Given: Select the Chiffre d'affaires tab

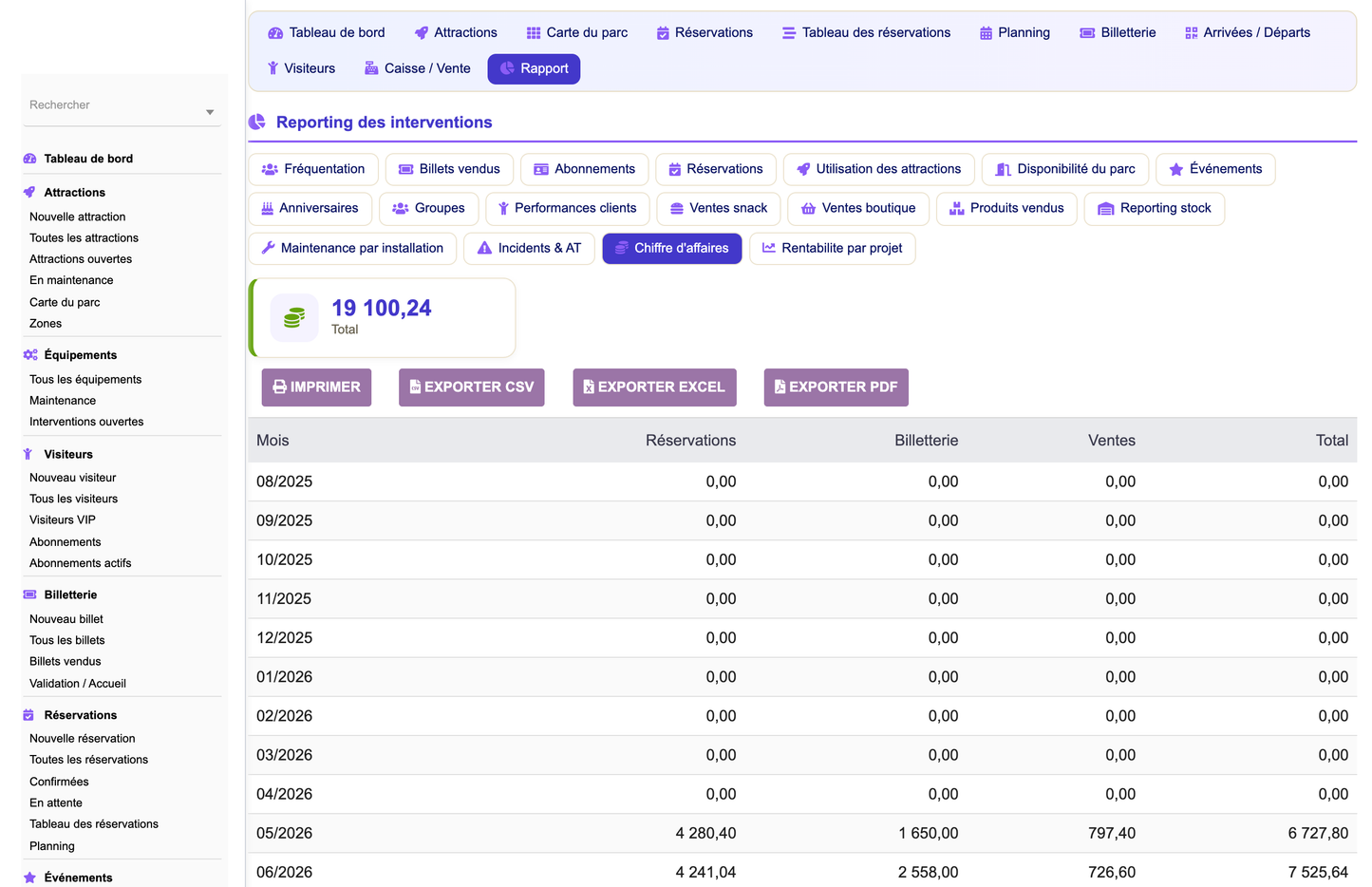Looking at the screenshot, I should click(672, 248).
